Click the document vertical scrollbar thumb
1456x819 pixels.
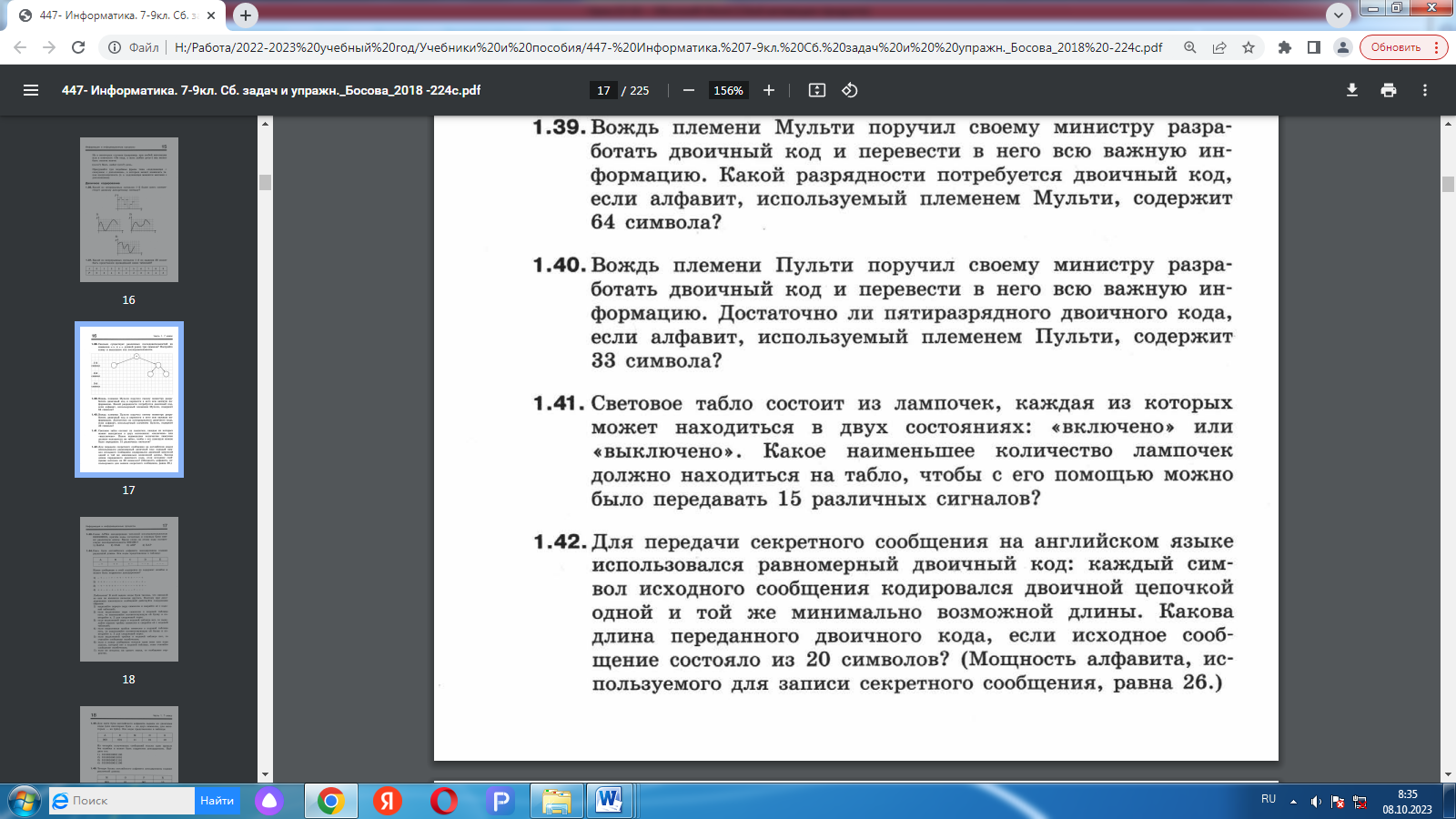point(1448,183)
